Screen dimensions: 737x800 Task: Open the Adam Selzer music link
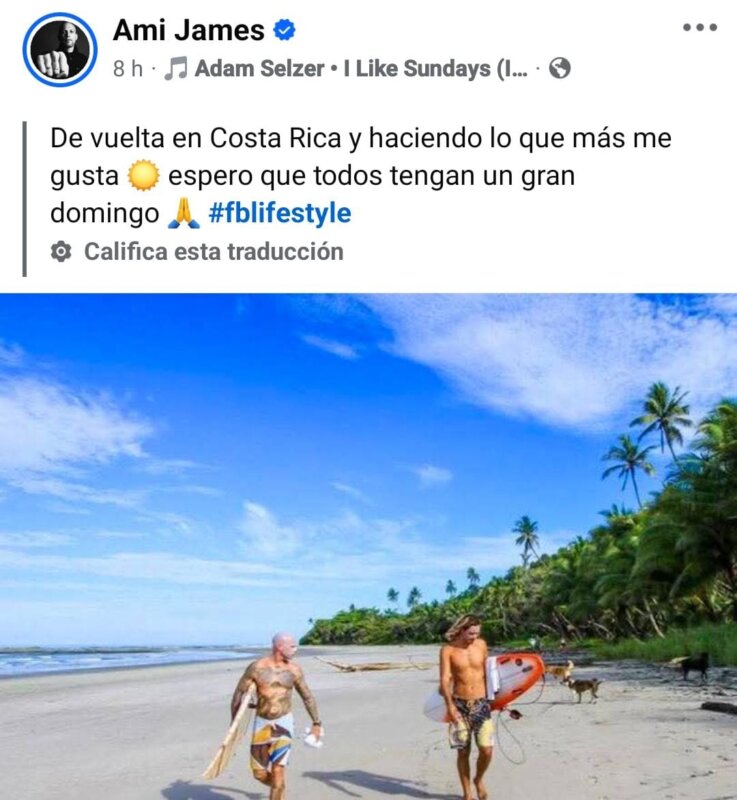coord(259,68)
